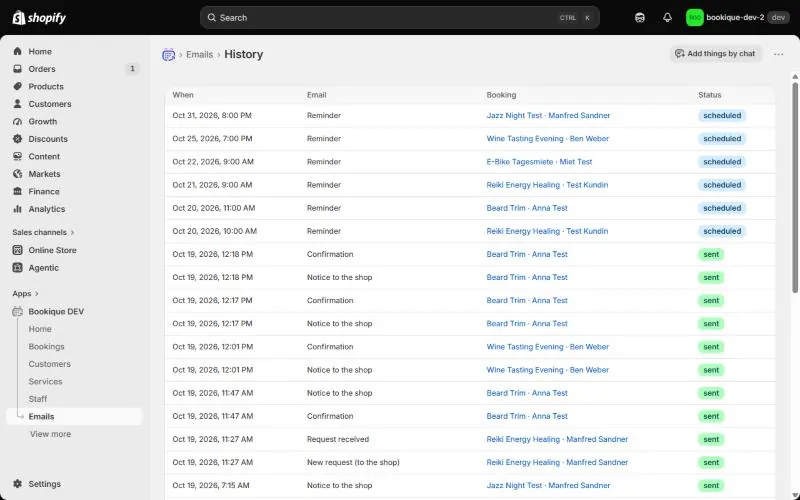Click the Customers person icon

(x=17, y=104)
